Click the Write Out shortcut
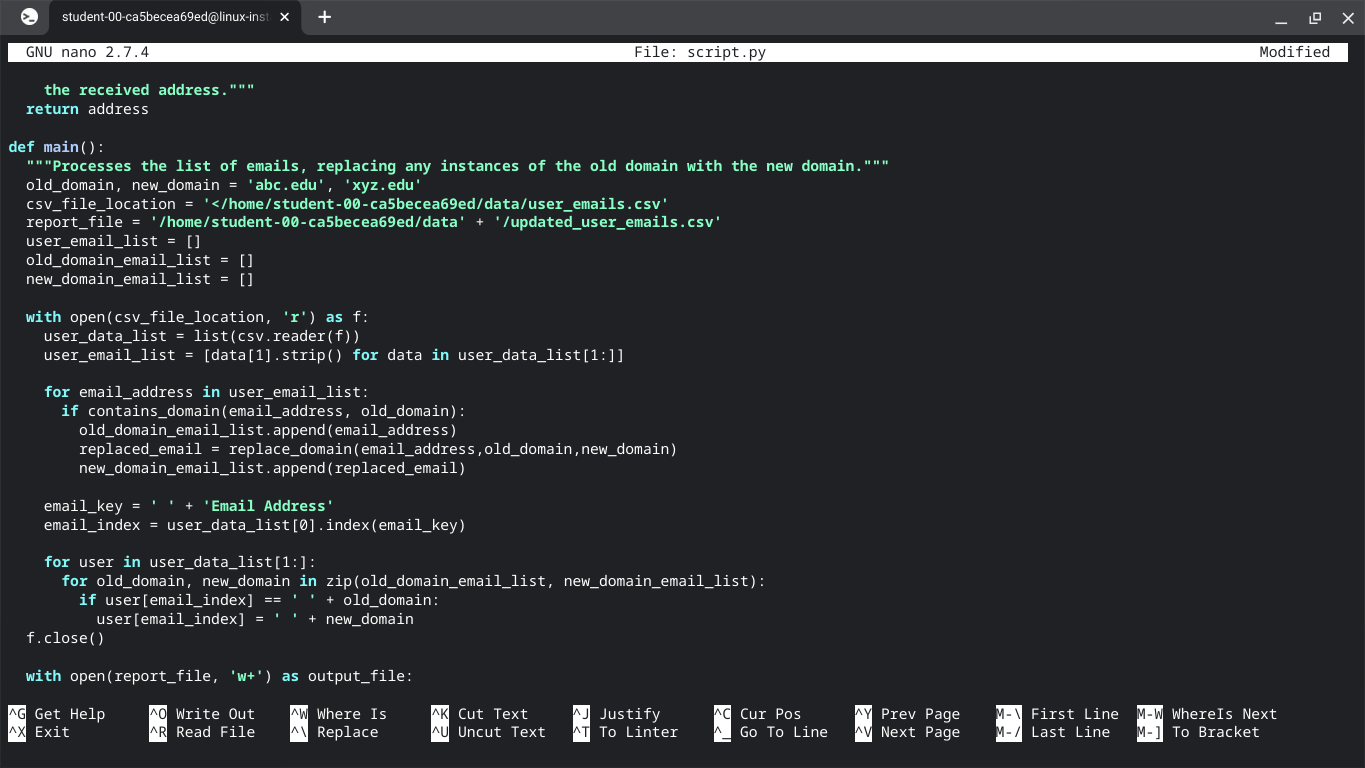Viewport: 1365px width, 768px height. coord(202,714)
